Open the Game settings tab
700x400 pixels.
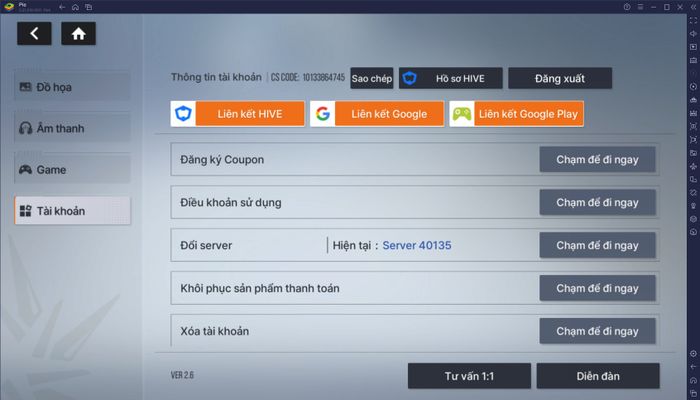click(72, 170)
